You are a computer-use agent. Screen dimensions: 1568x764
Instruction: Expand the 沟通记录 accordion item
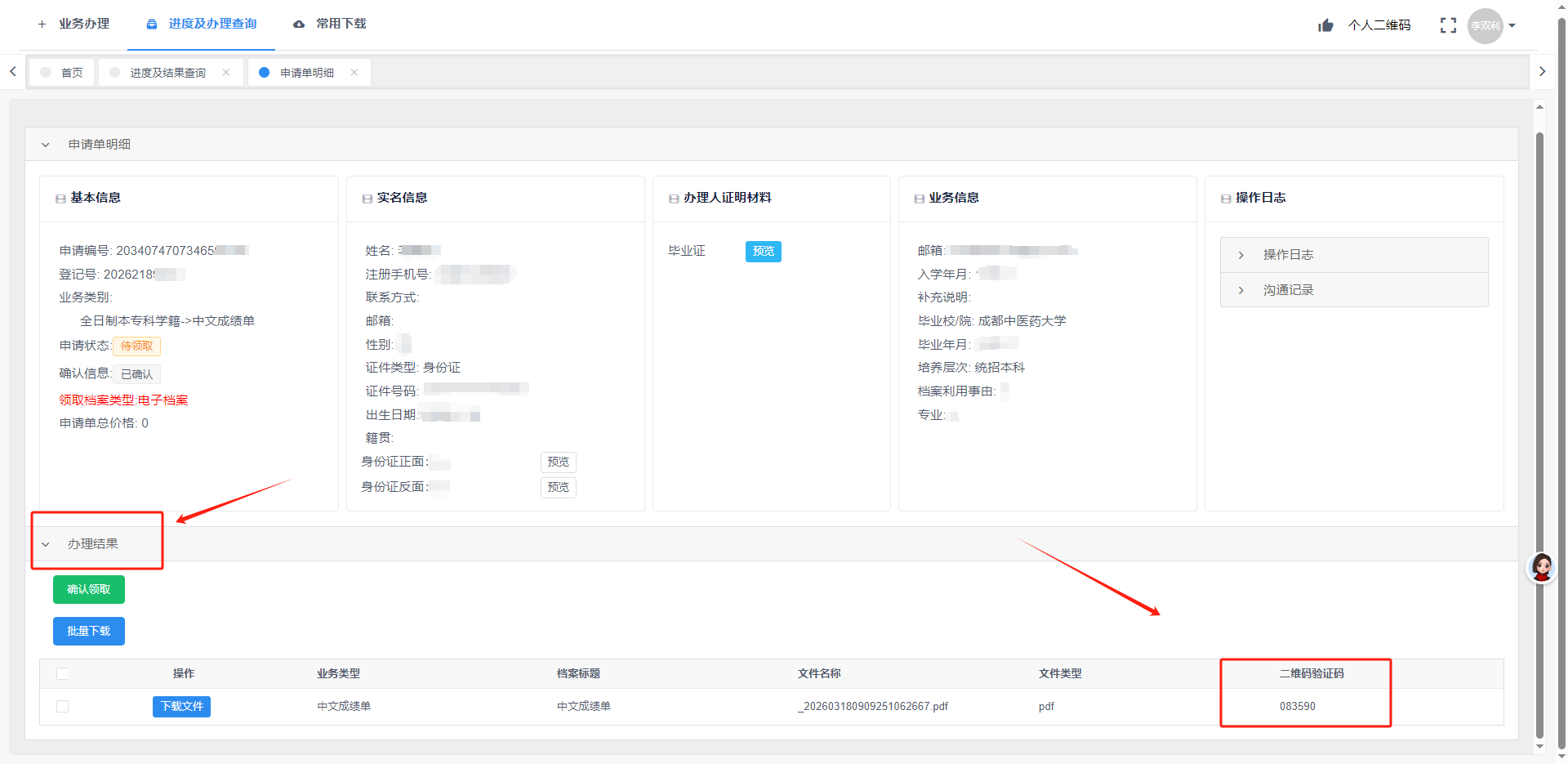[x=1354, y=290]
